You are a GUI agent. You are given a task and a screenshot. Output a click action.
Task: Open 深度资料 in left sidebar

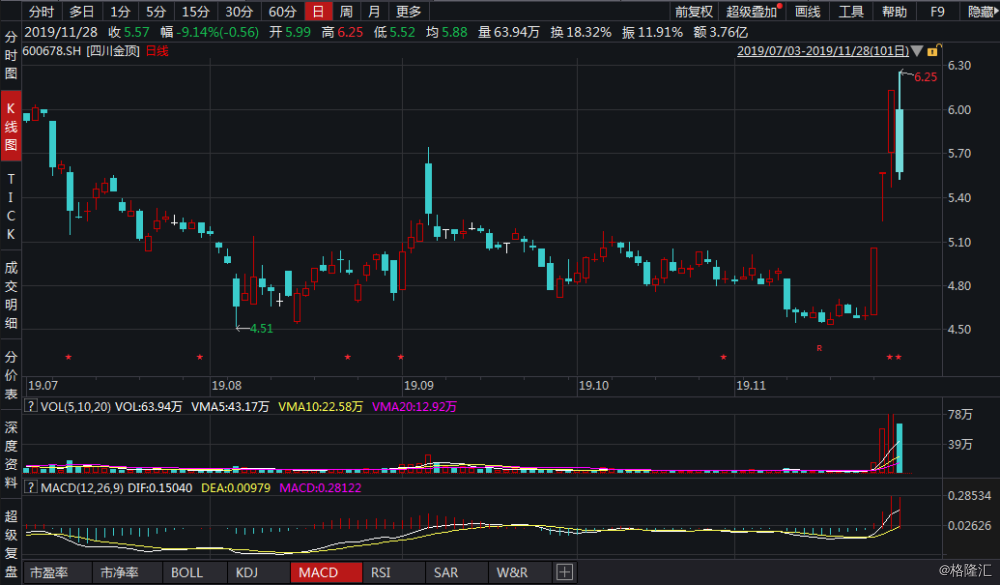tap(11, 455)
